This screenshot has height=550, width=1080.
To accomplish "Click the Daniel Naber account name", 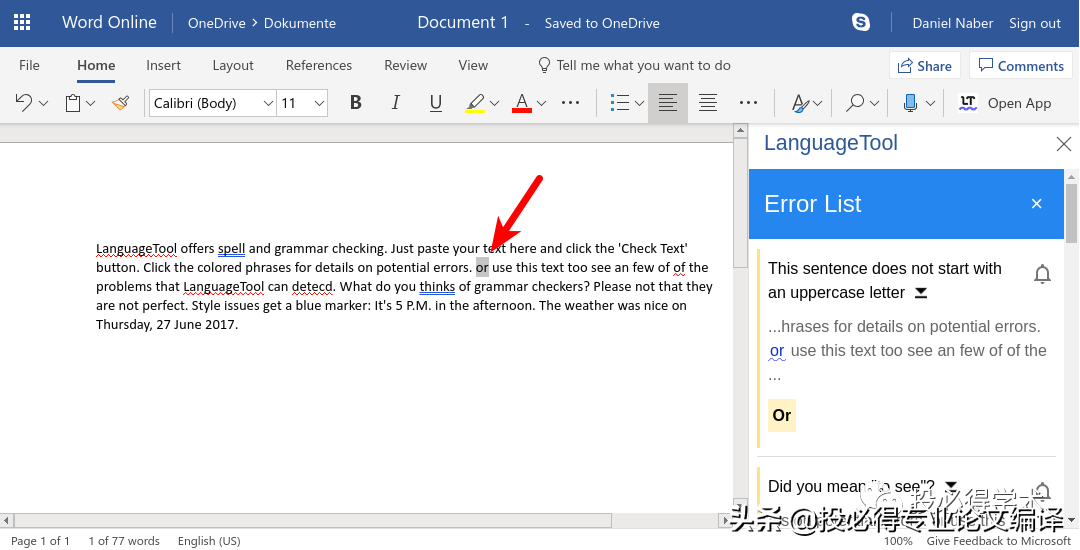I will [x=953, y=23].
